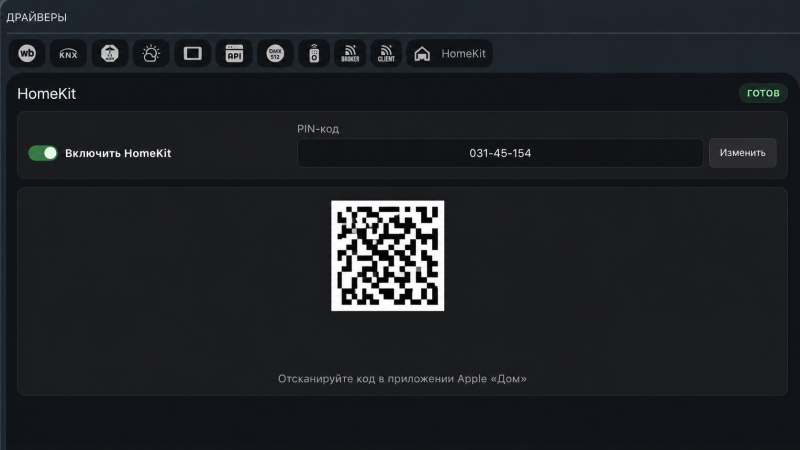Click the HomeKit QR code image

(388, 256)
